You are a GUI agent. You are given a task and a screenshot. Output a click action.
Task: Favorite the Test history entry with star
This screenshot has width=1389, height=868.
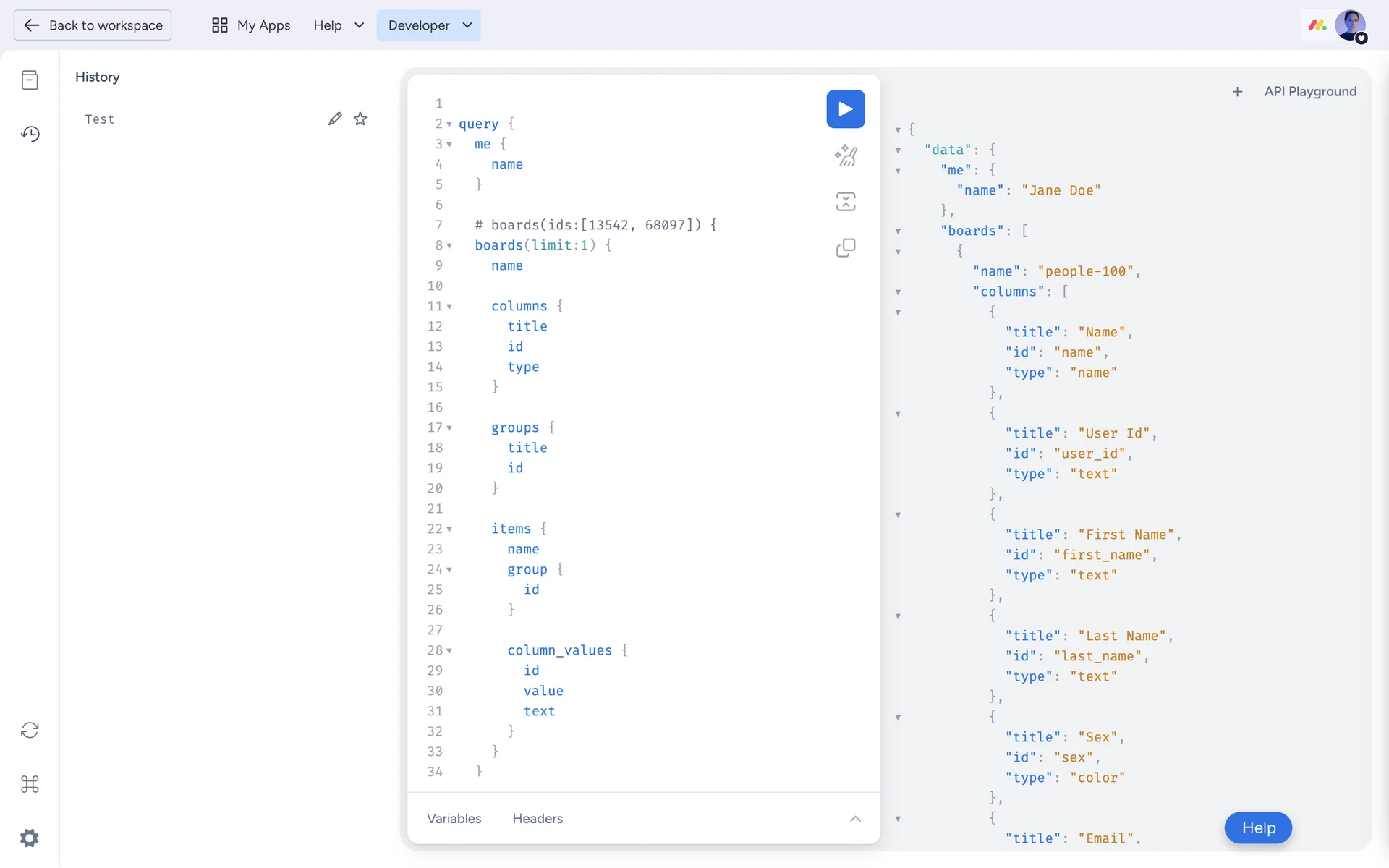coord(360,119)
